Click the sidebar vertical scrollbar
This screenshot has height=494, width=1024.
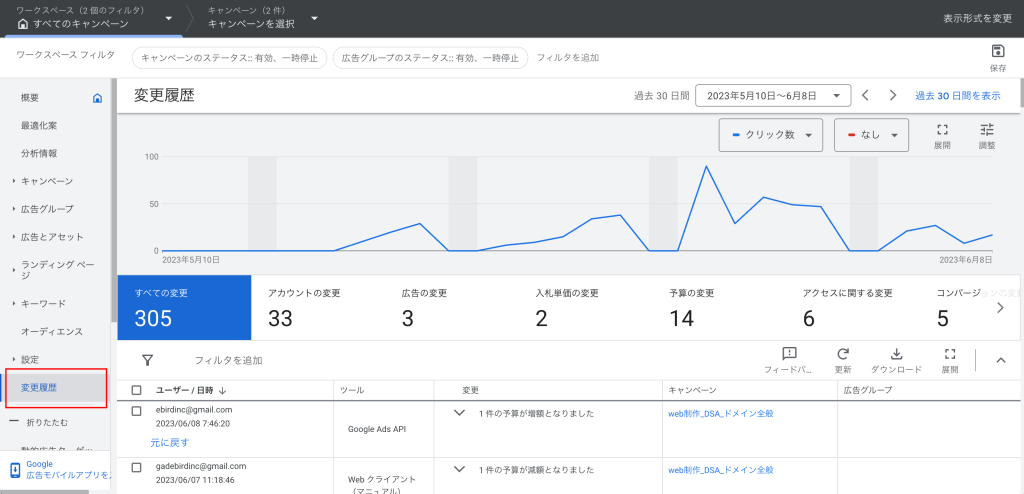coord(114,200)
